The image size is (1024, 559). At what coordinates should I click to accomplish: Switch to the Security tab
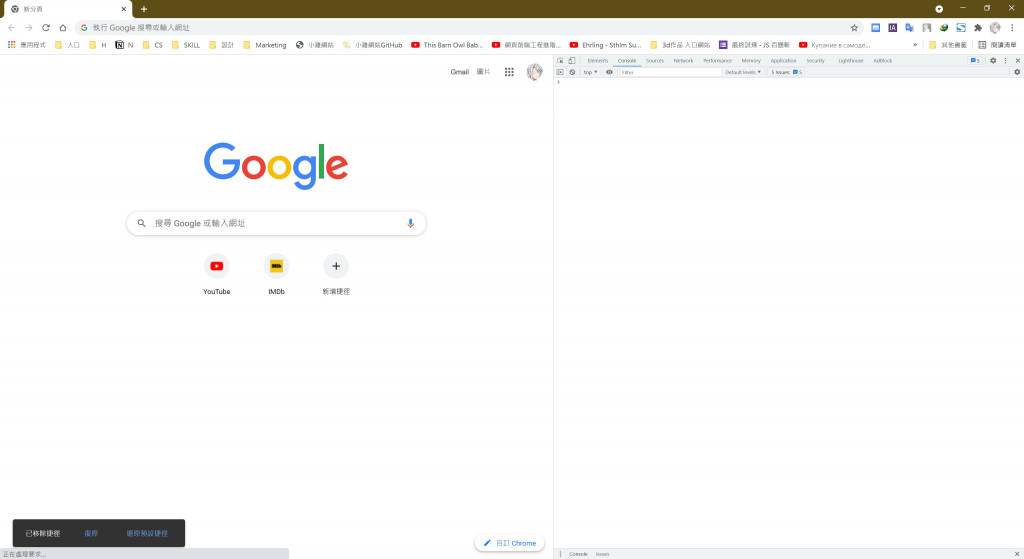pos(816,61)
